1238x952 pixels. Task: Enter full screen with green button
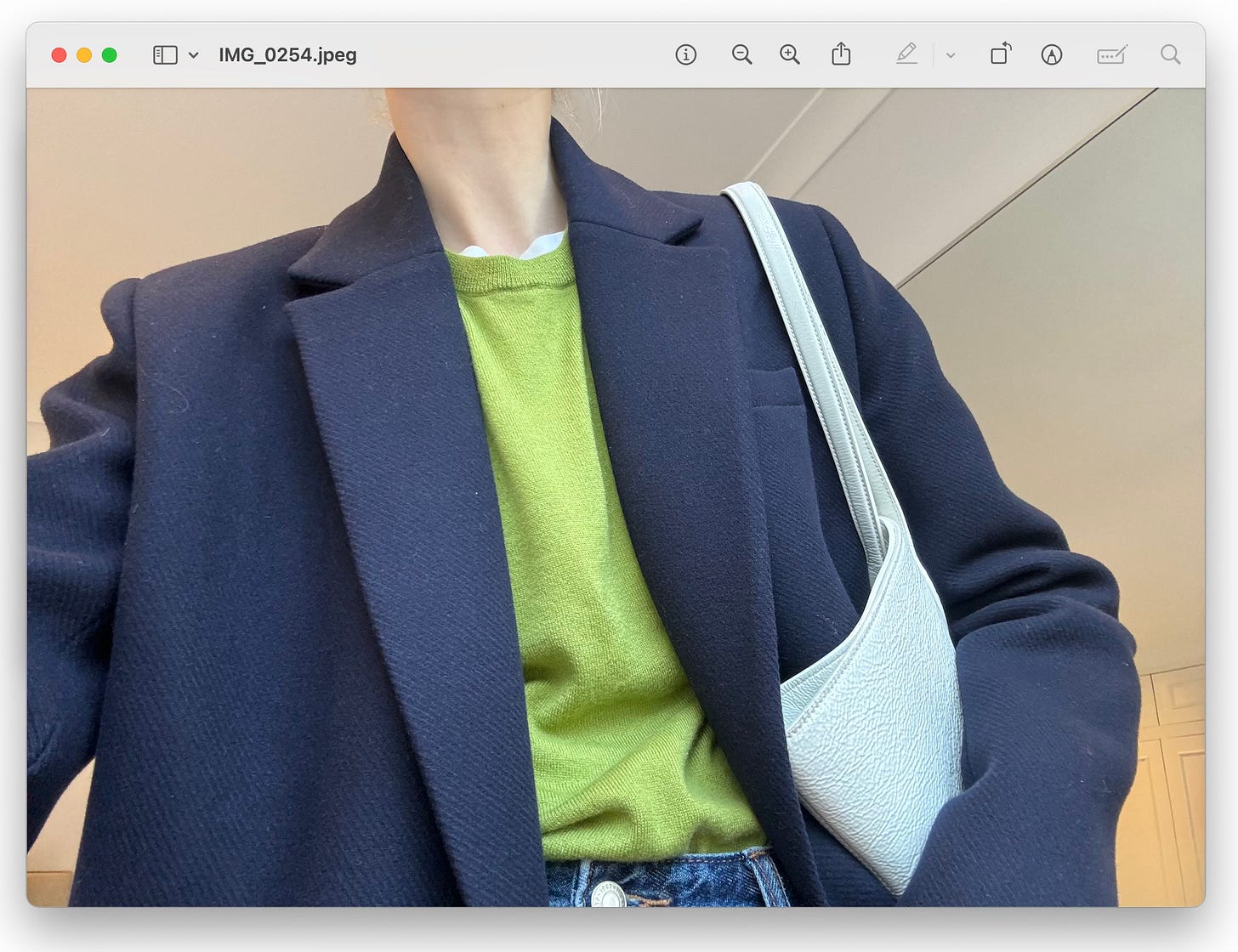tap(109, 55)
